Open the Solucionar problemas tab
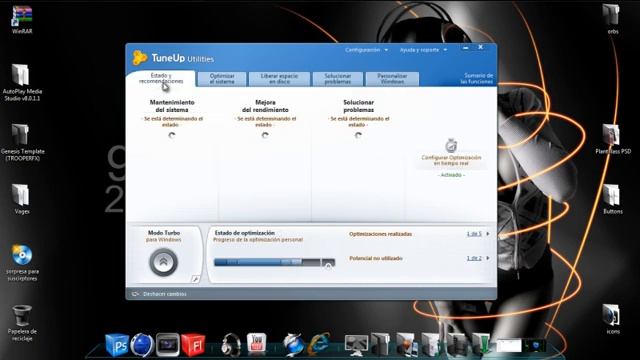Image resolution: width=640 pixels, height=360 pixels. tap(338, 79)
